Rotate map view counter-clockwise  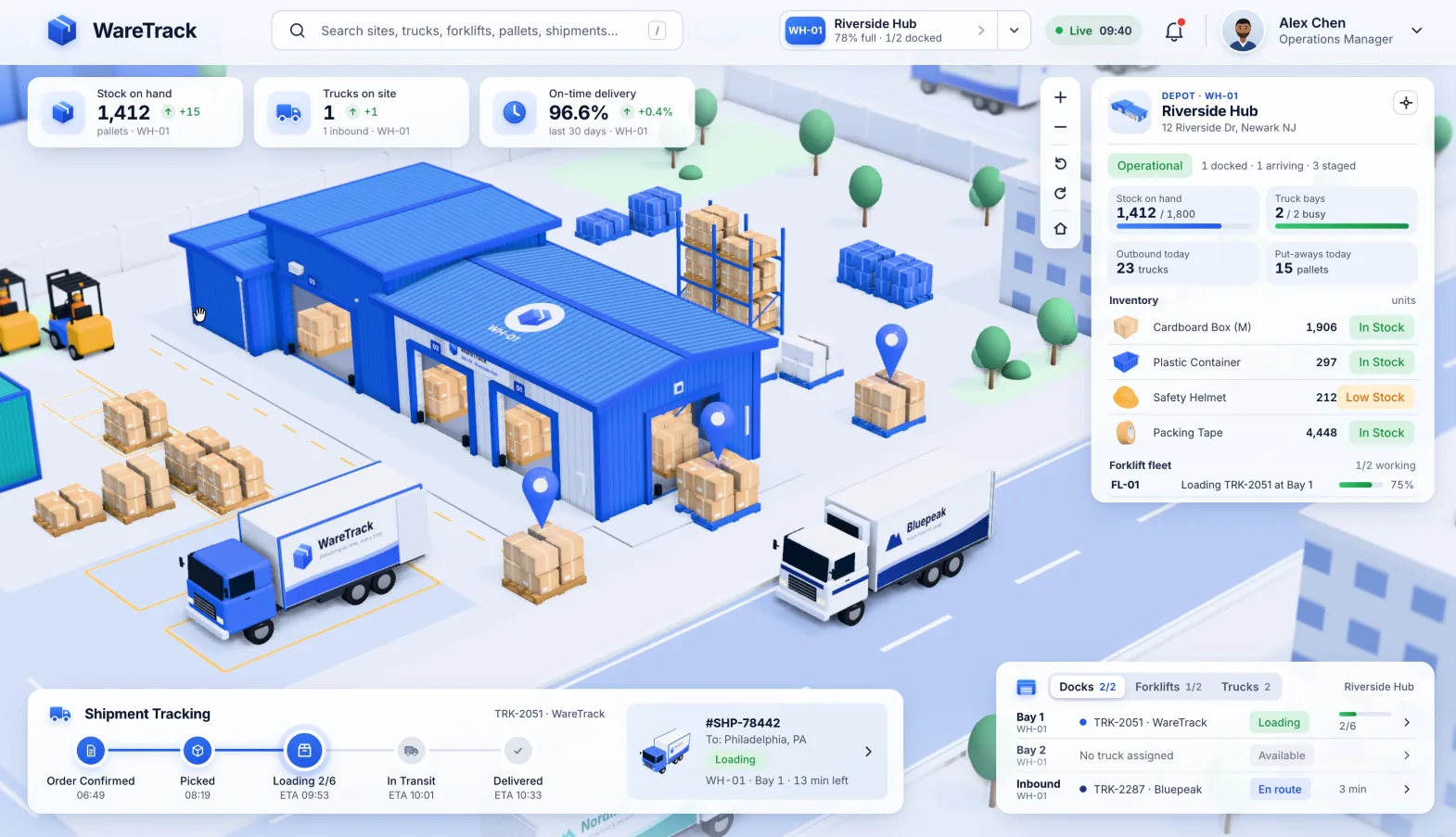[1060, 163]
